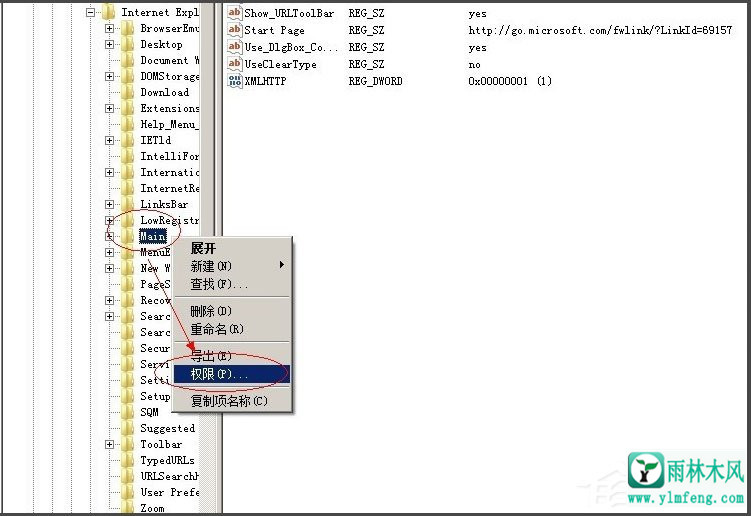This screenshot has width=751, height=516.
Task: Choose 复制项名称(C) menu entry
Action: point(232,401)
